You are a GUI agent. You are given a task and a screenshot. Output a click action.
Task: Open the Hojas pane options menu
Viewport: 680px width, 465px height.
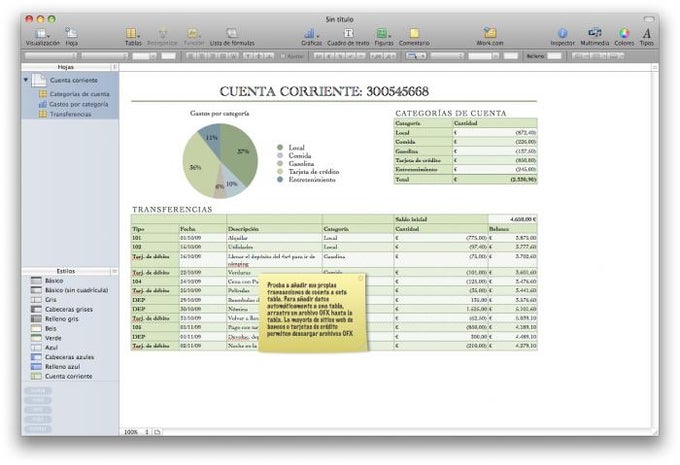(x=114, y=67)
